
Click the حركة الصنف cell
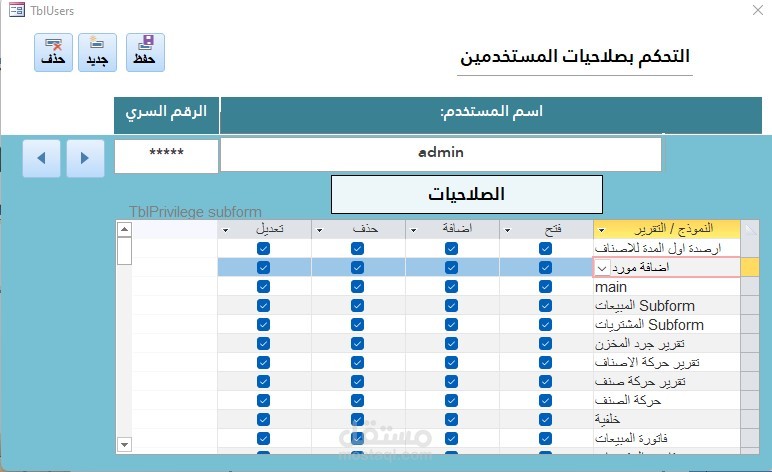tap(667, 400)
